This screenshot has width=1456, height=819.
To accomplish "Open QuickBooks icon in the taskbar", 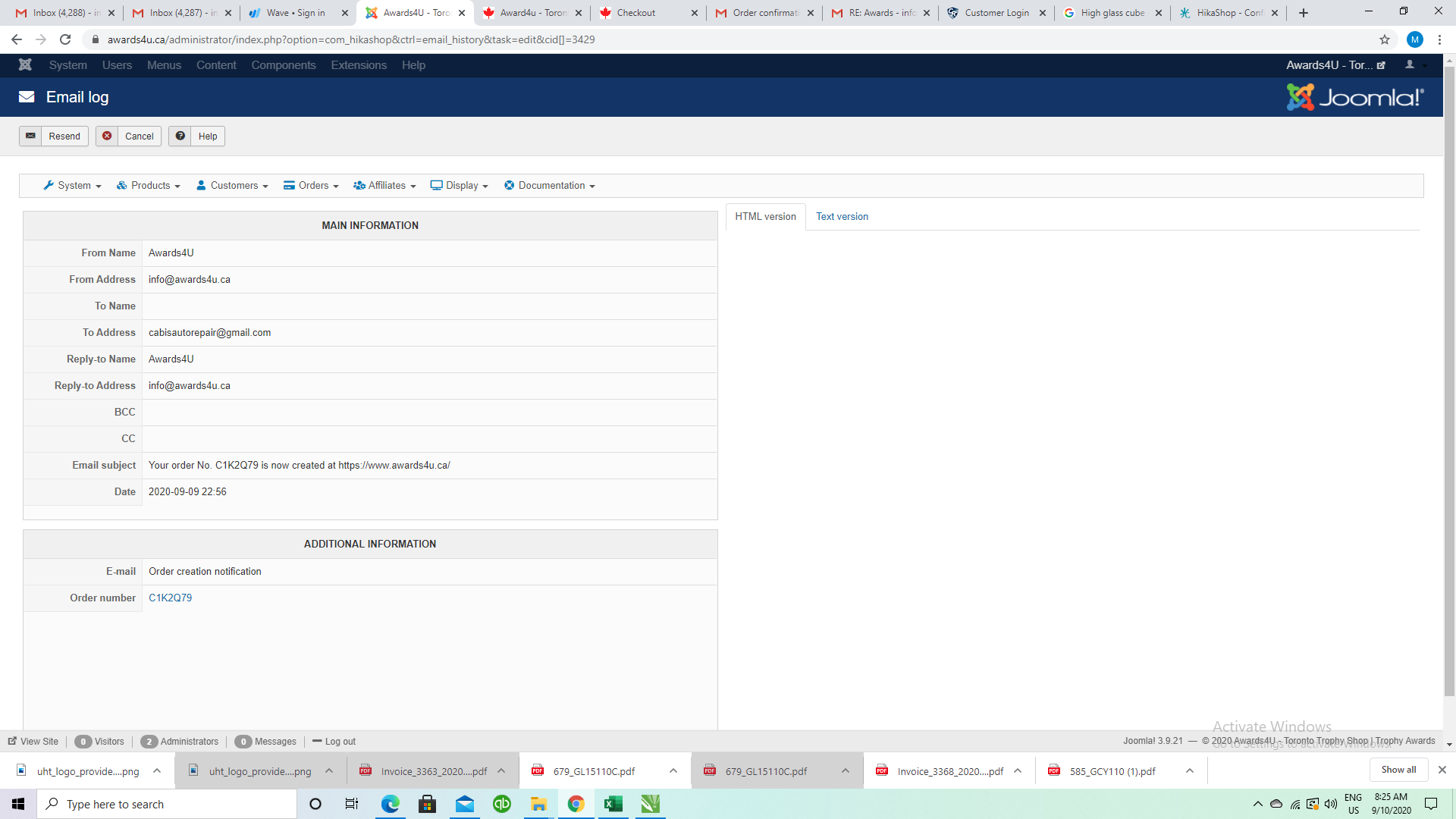I will 501,804.
